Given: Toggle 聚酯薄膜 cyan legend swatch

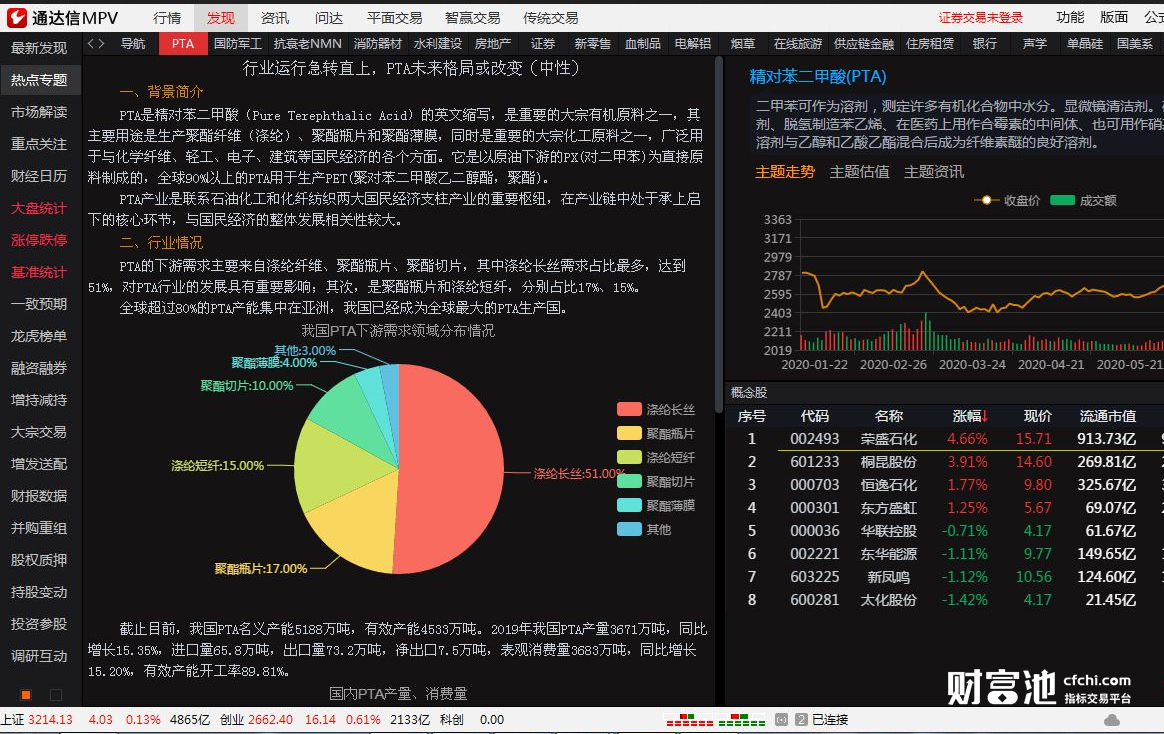Looking at the screenshot, I should coord(629,505).
